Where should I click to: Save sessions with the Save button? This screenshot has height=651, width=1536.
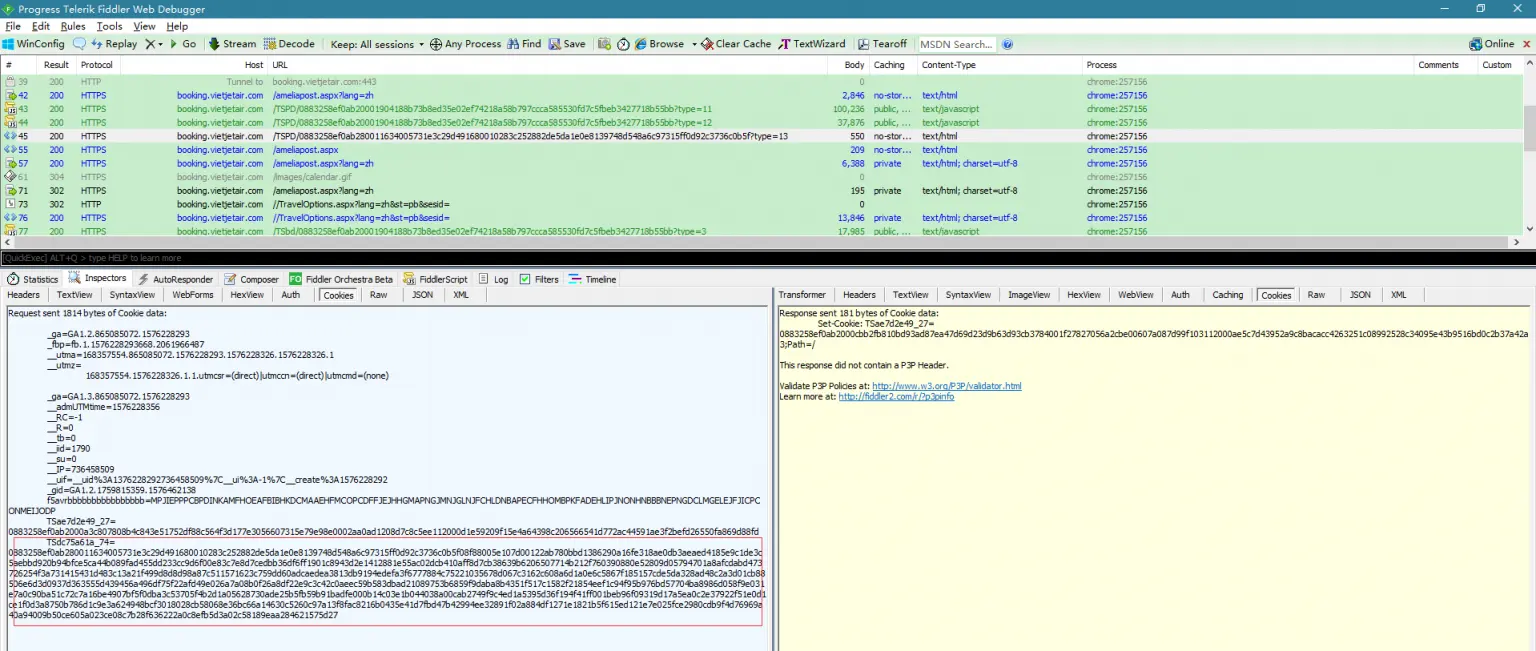click(567, 44)
